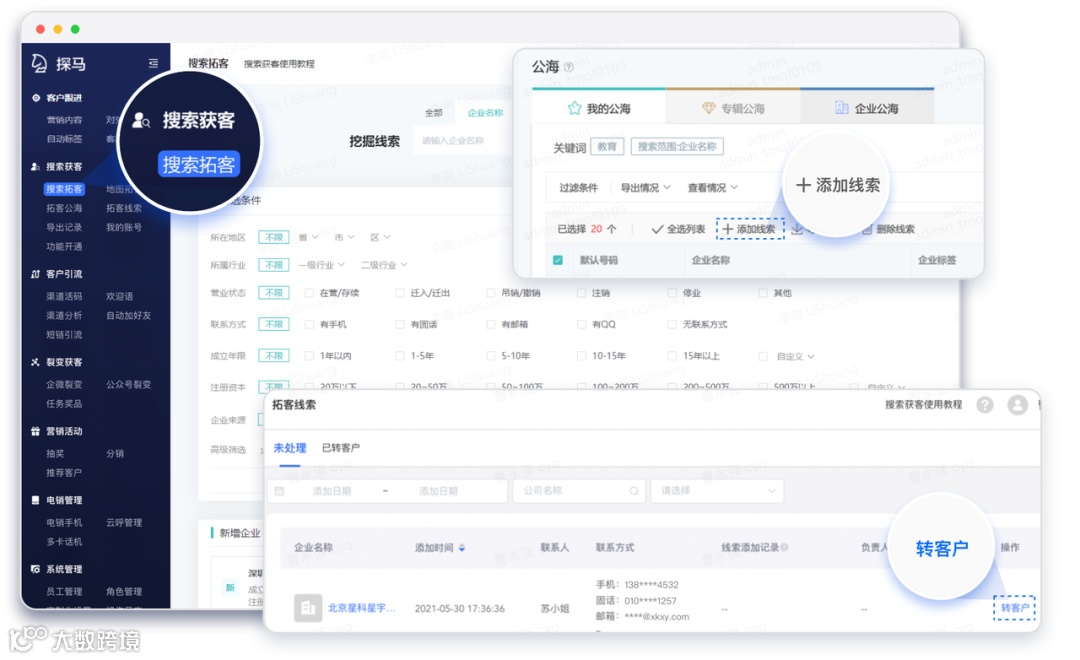Open 二级行业 industry dropdown
This screenshot has height=660, width=1080.
click(384, 265)
